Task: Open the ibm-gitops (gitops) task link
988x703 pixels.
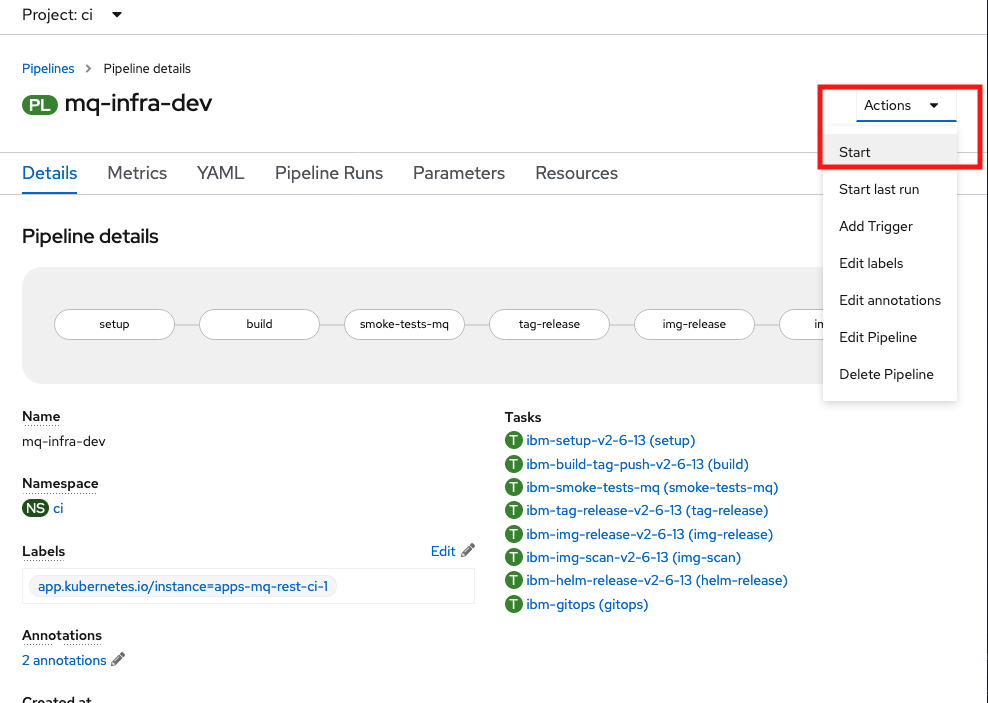Action: pos(587,604)
